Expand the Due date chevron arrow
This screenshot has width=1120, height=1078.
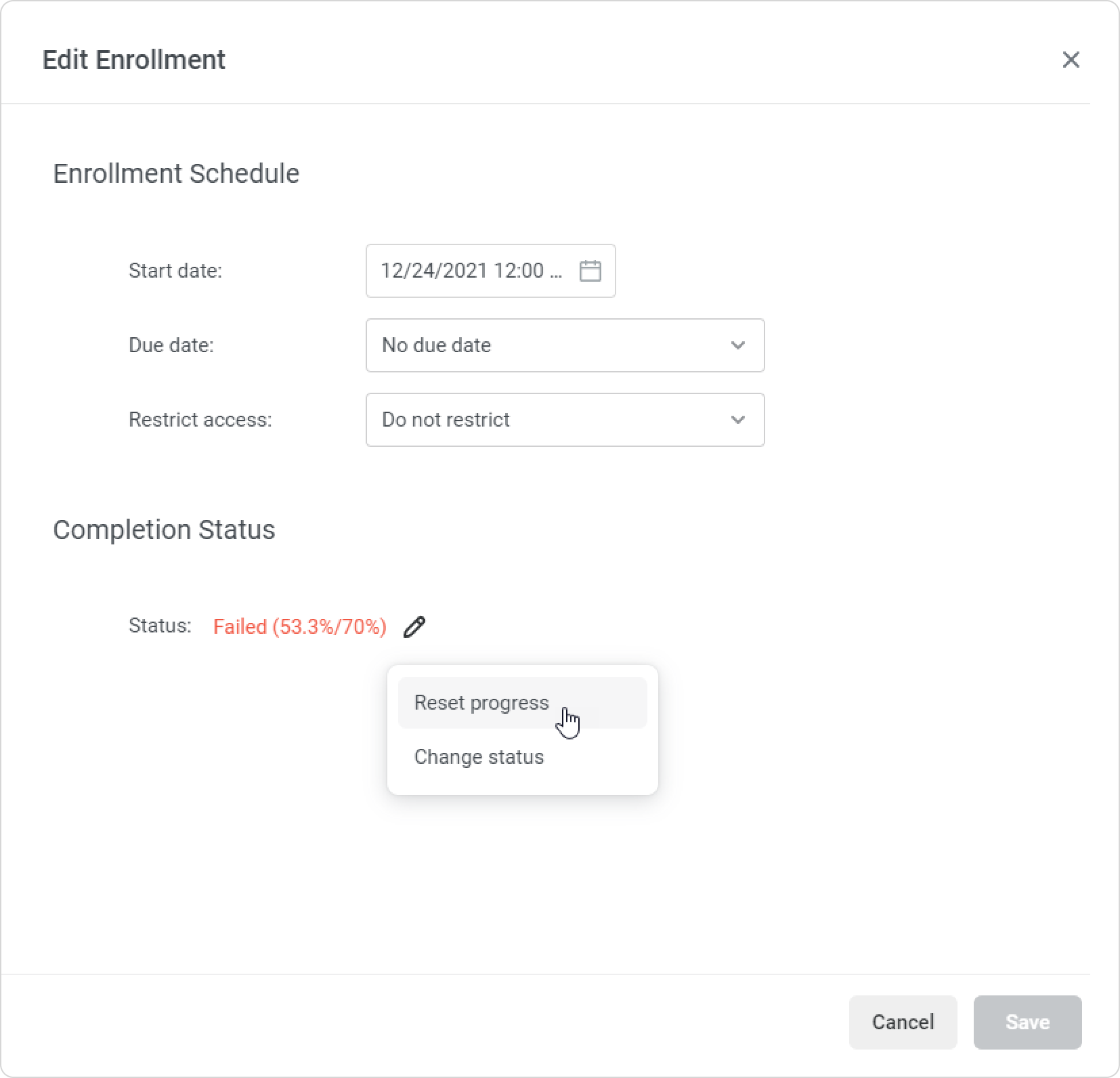pos(738,345)
